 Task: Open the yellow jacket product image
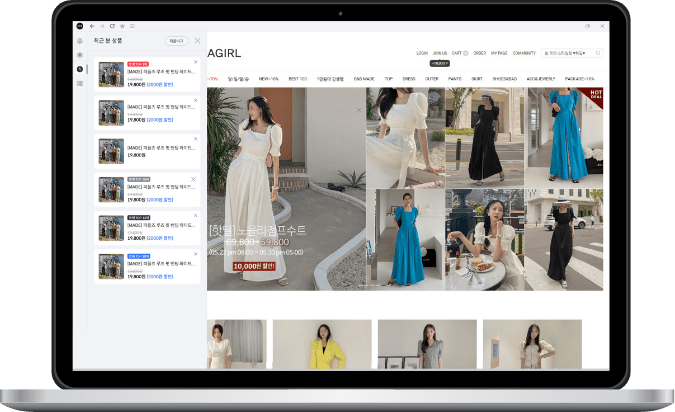(322, 344)
